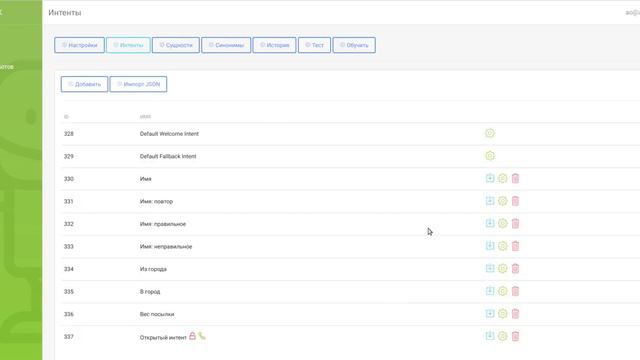640x360 pixels.
Task: Click the blue download icon for Имя
Action: coord(490,178)
